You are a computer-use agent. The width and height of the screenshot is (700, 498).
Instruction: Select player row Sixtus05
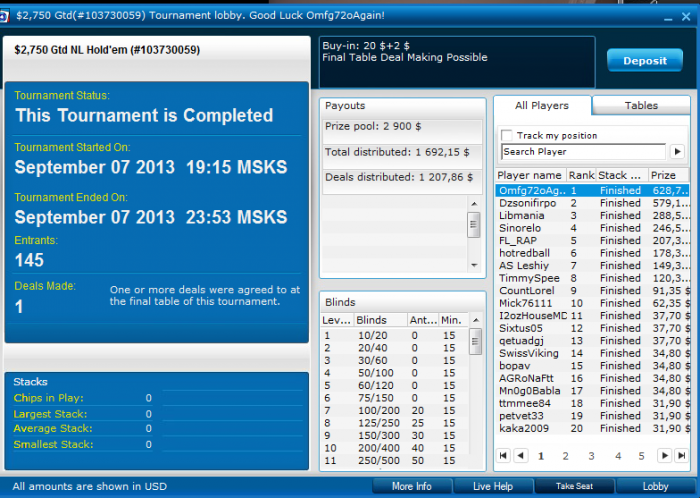pyautogui.click(x=592, y=328)
